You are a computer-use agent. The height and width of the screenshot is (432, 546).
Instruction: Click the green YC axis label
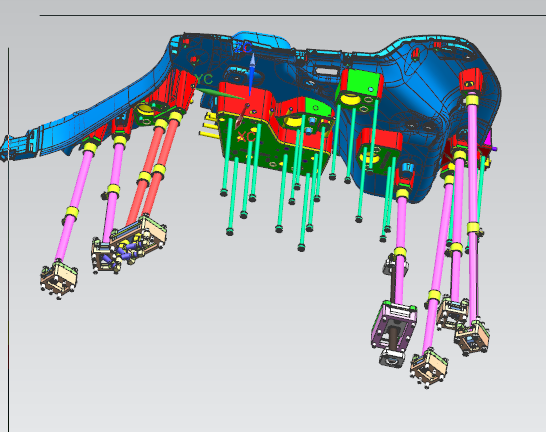[x=204, y=79]
